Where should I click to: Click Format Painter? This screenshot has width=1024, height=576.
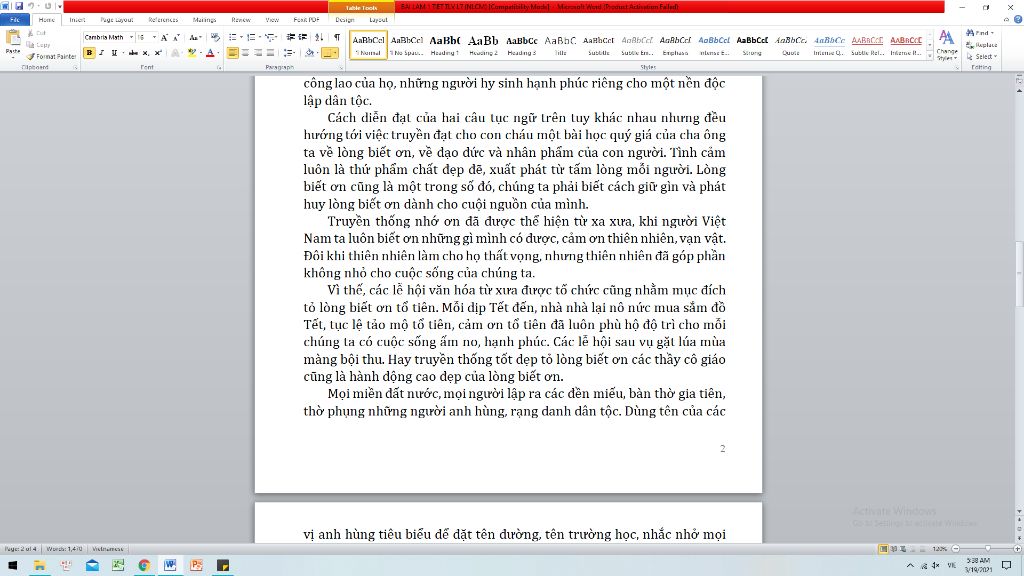click(x=52, y=56)
